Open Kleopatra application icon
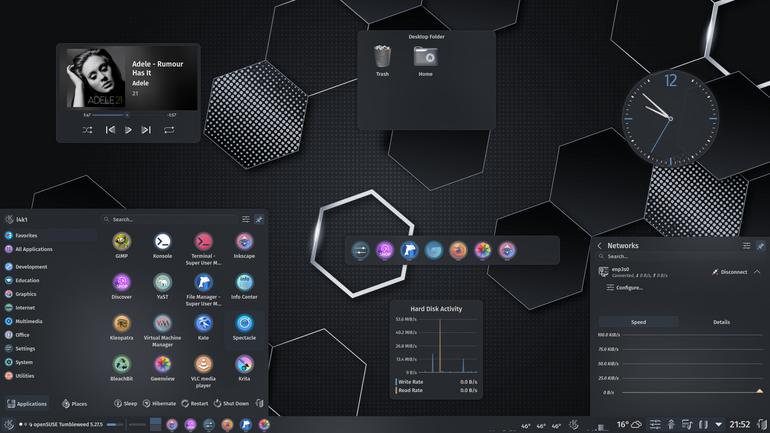The image size is (770, 433). (121, 327)
